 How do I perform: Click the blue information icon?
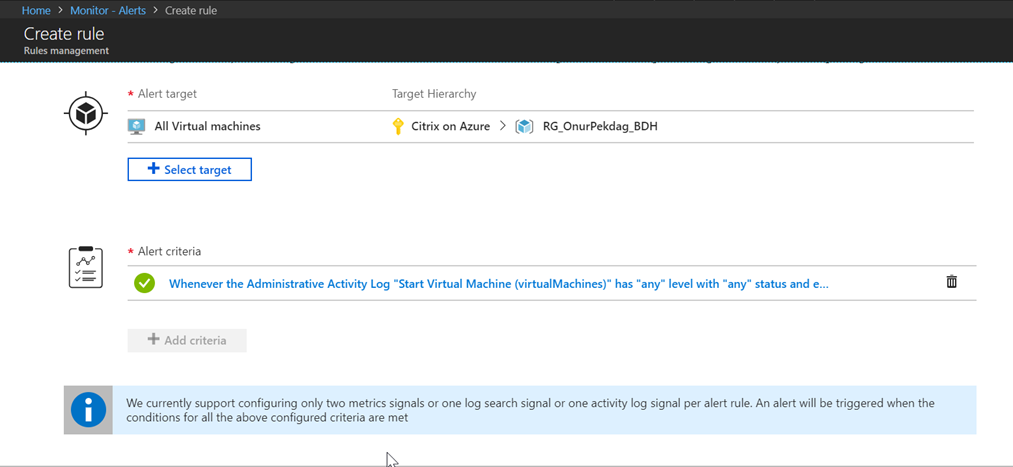(89, 410)
